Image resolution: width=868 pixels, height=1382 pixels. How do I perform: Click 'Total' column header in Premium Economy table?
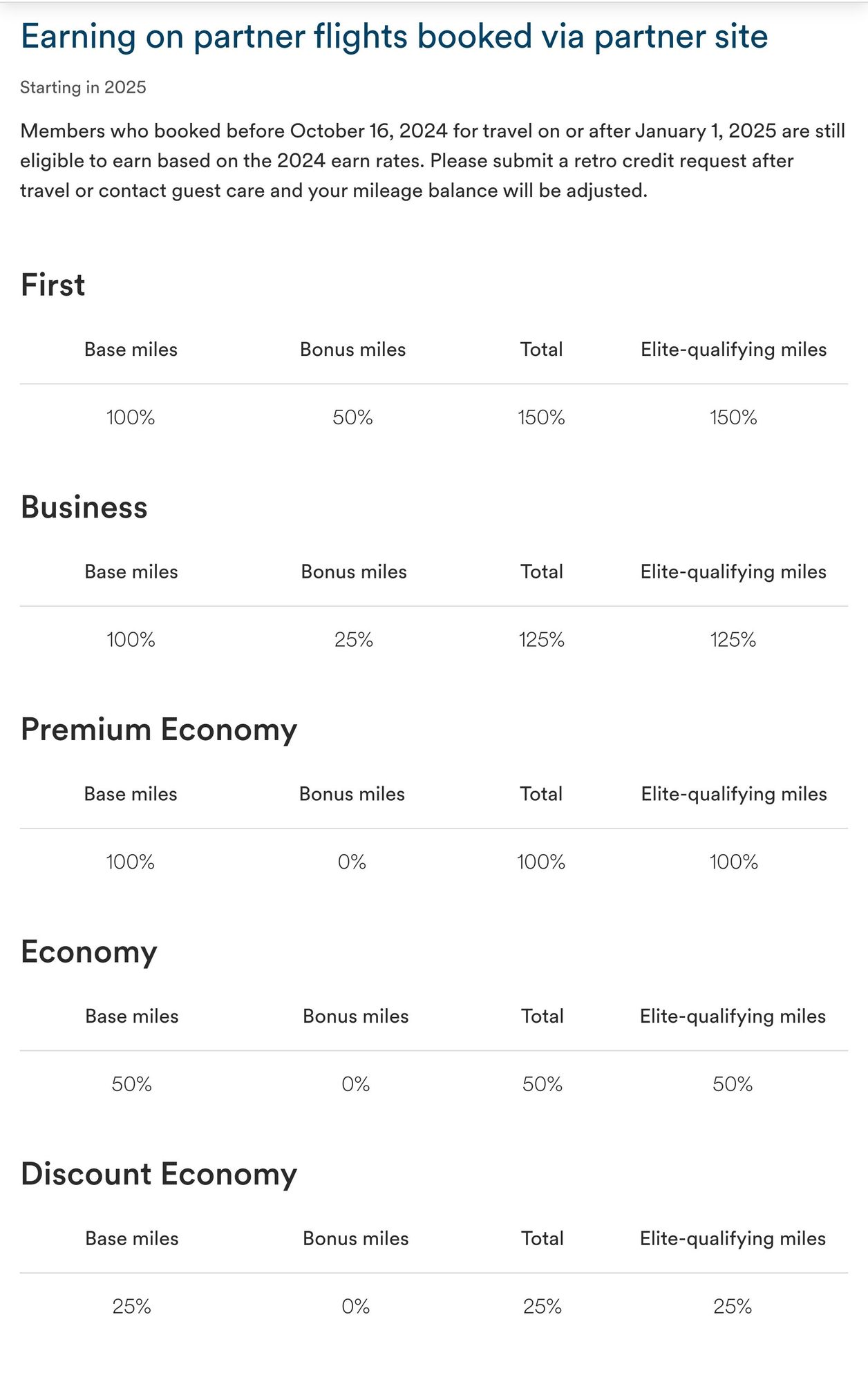(x=541, y=794)
